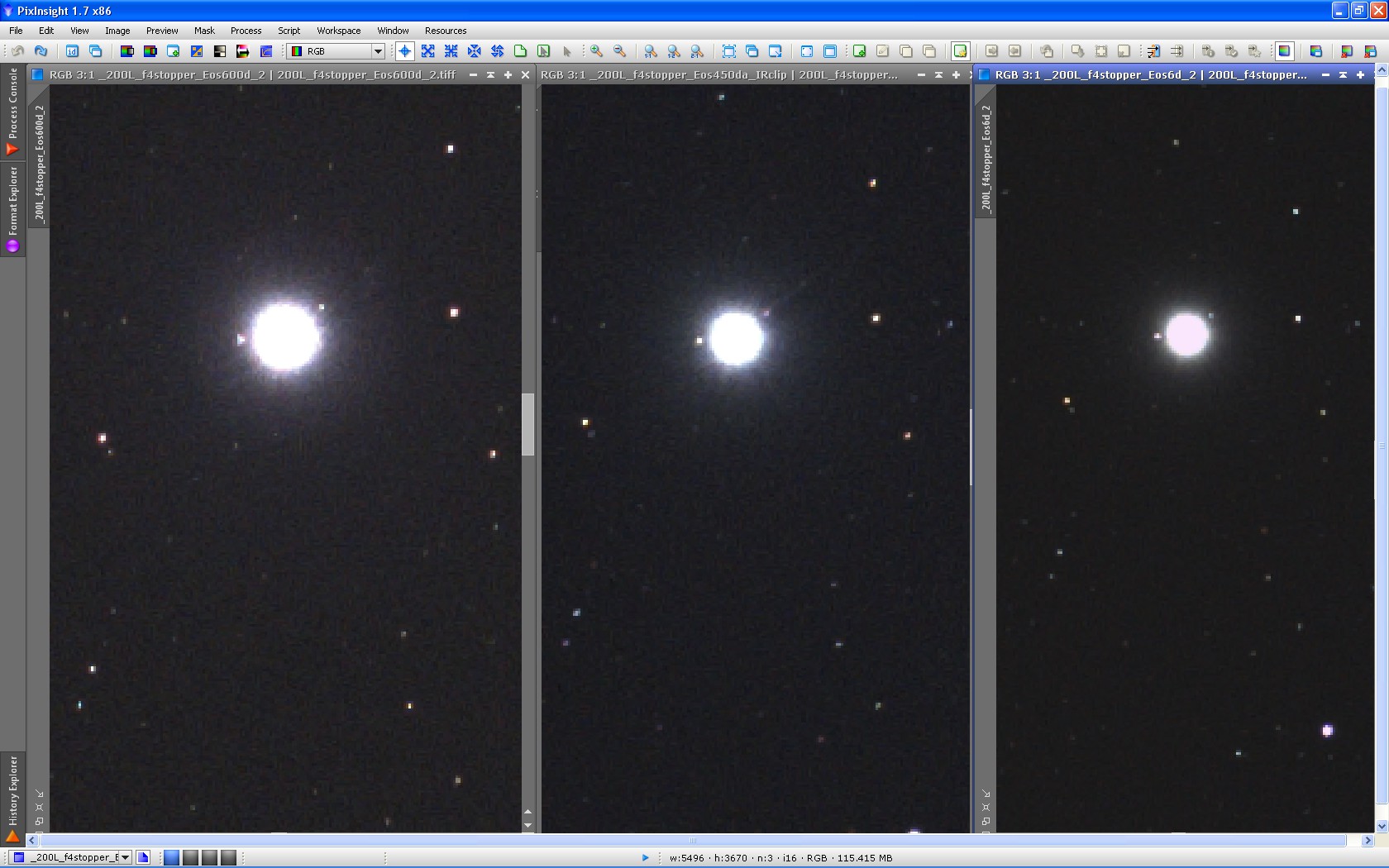Open the Process menu
Image resolution: width=1389 pixels, height=868 pixels.
click(x=246, y=31)
